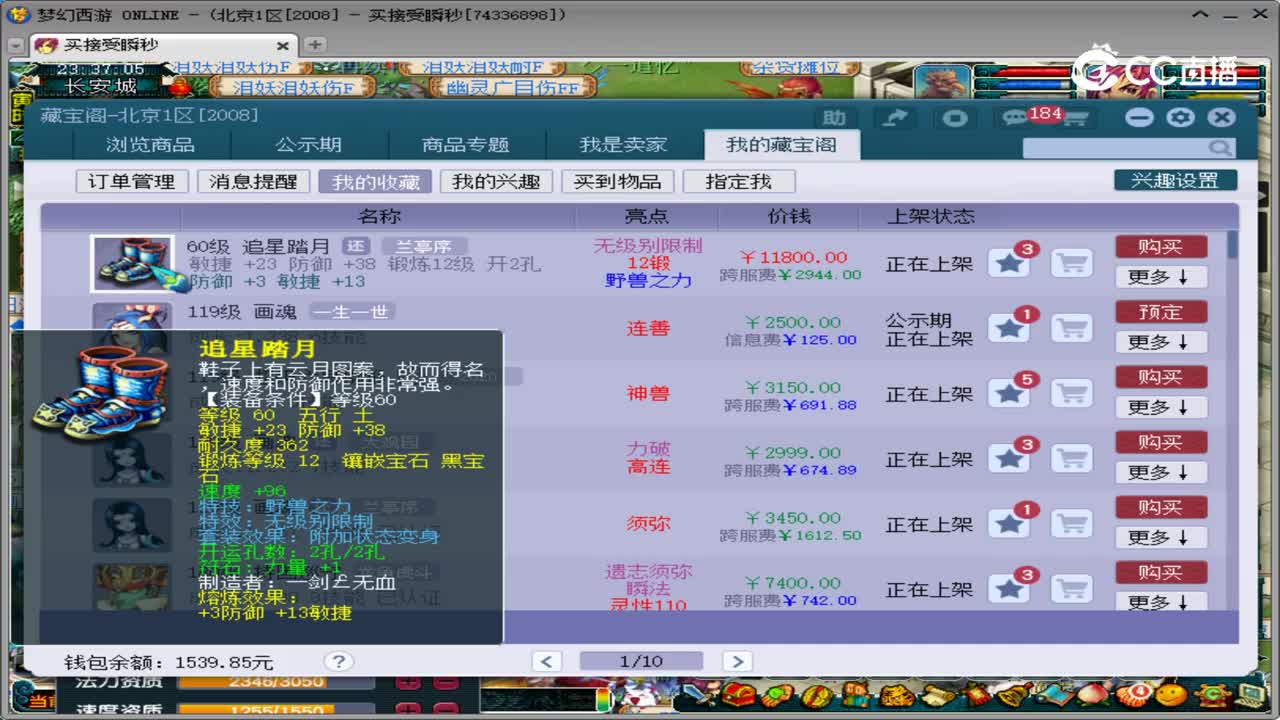Close the 买接受瞬秒 tab
1280x720 pixels.
pos(282,46)
